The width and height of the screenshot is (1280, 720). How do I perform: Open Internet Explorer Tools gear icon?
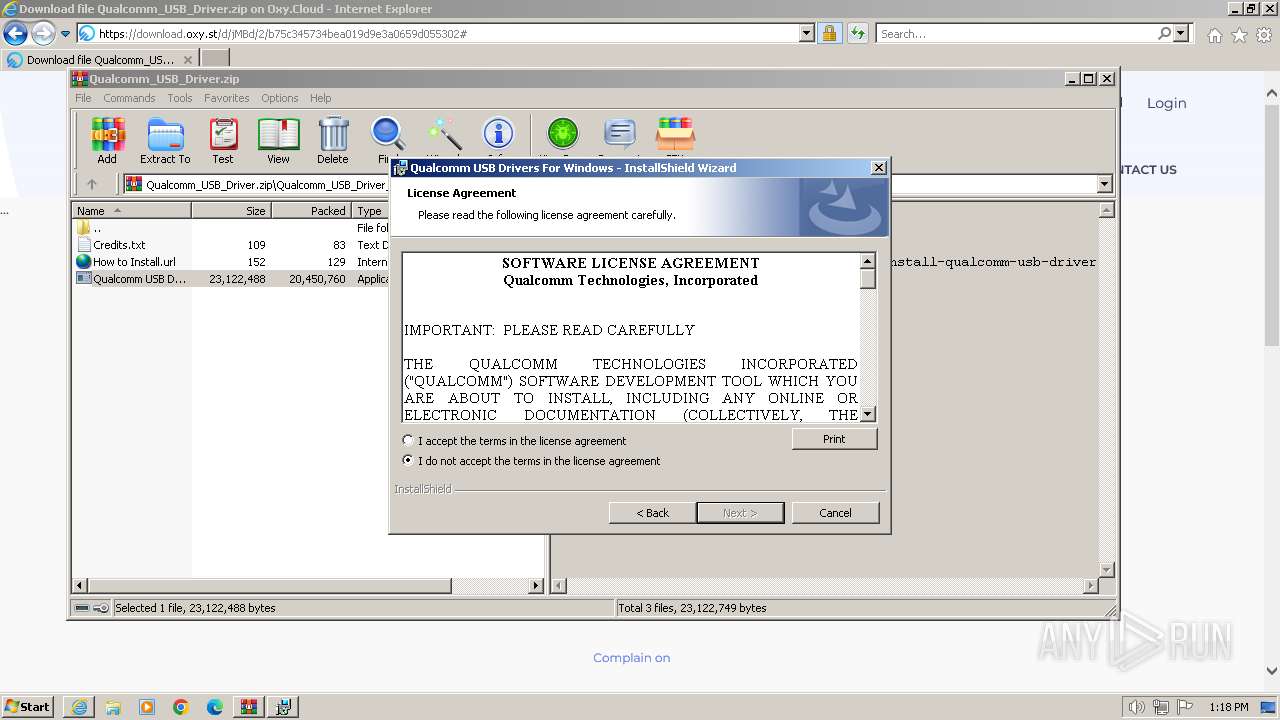[1264, 34]
